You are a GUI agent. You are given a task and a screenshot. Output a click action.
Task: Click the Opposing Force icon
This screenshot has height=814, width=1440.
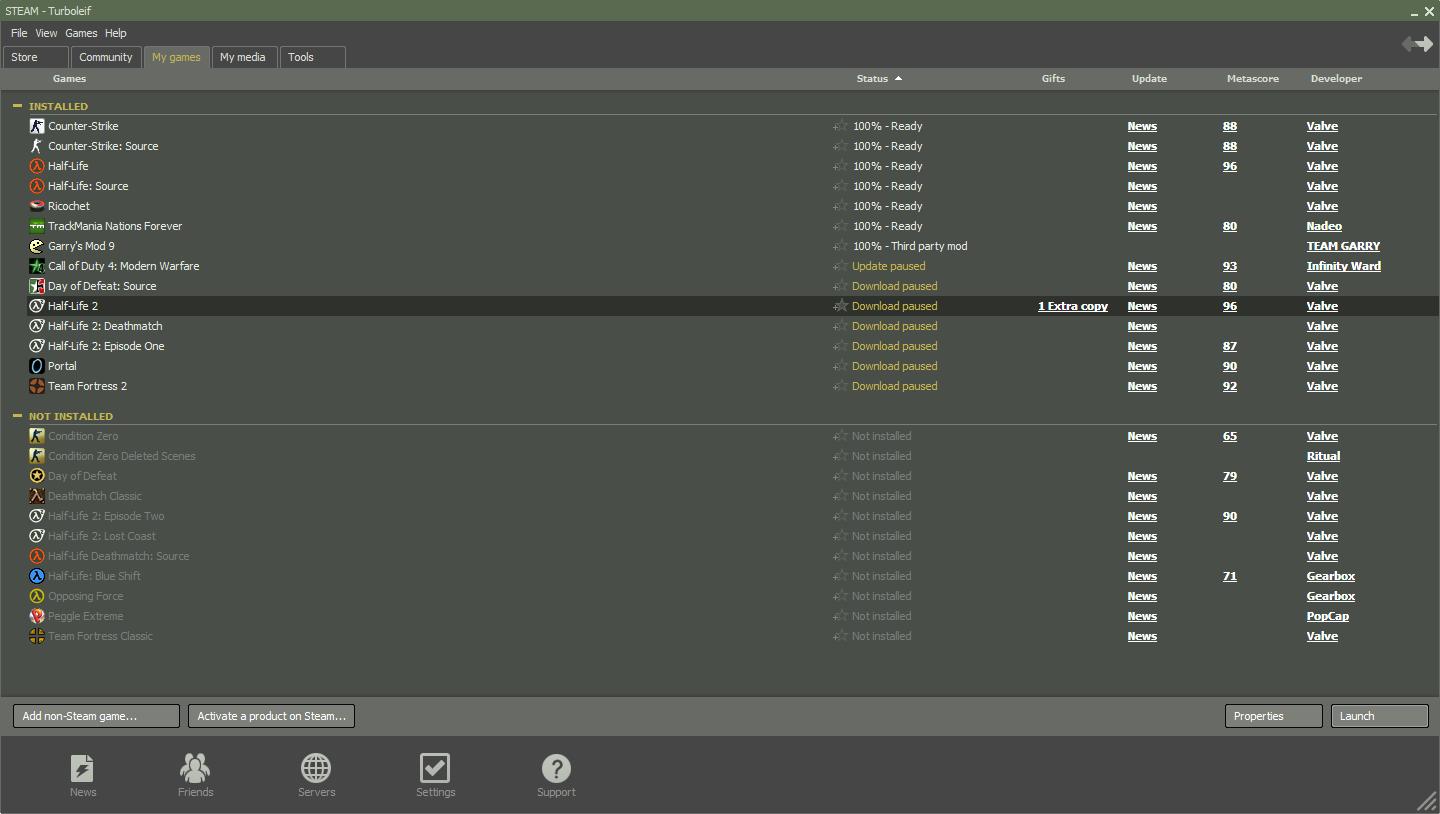coord(37,596)
